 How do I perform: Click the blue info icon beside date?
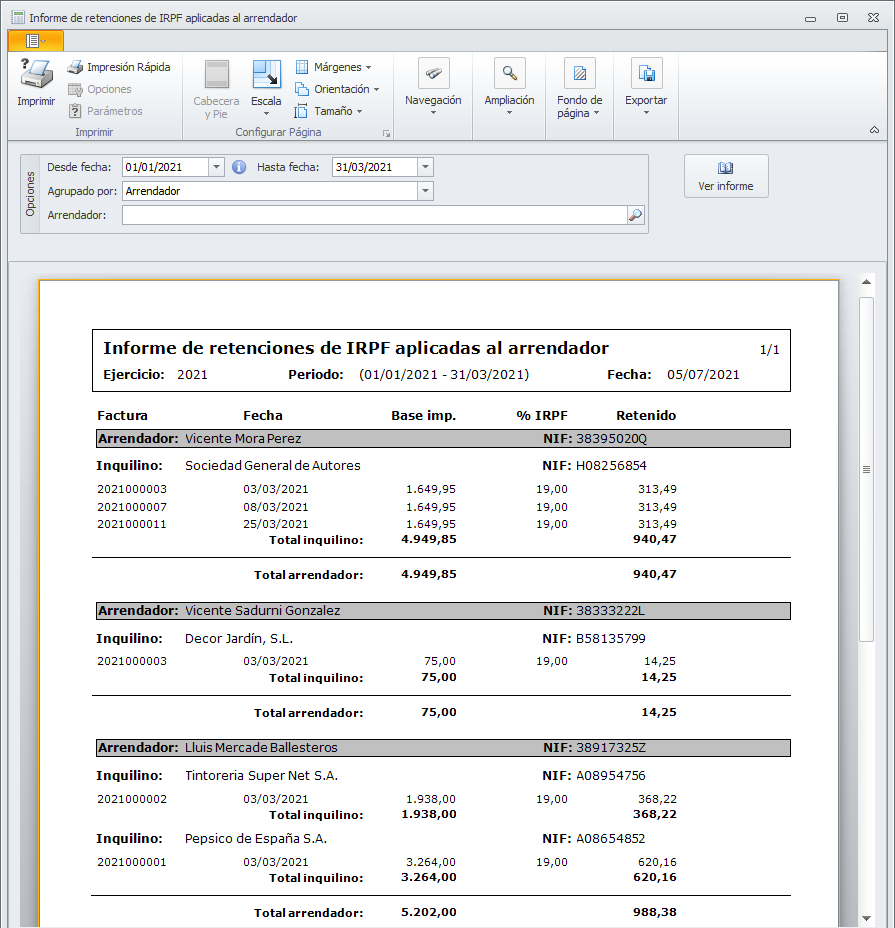point(239,167)
